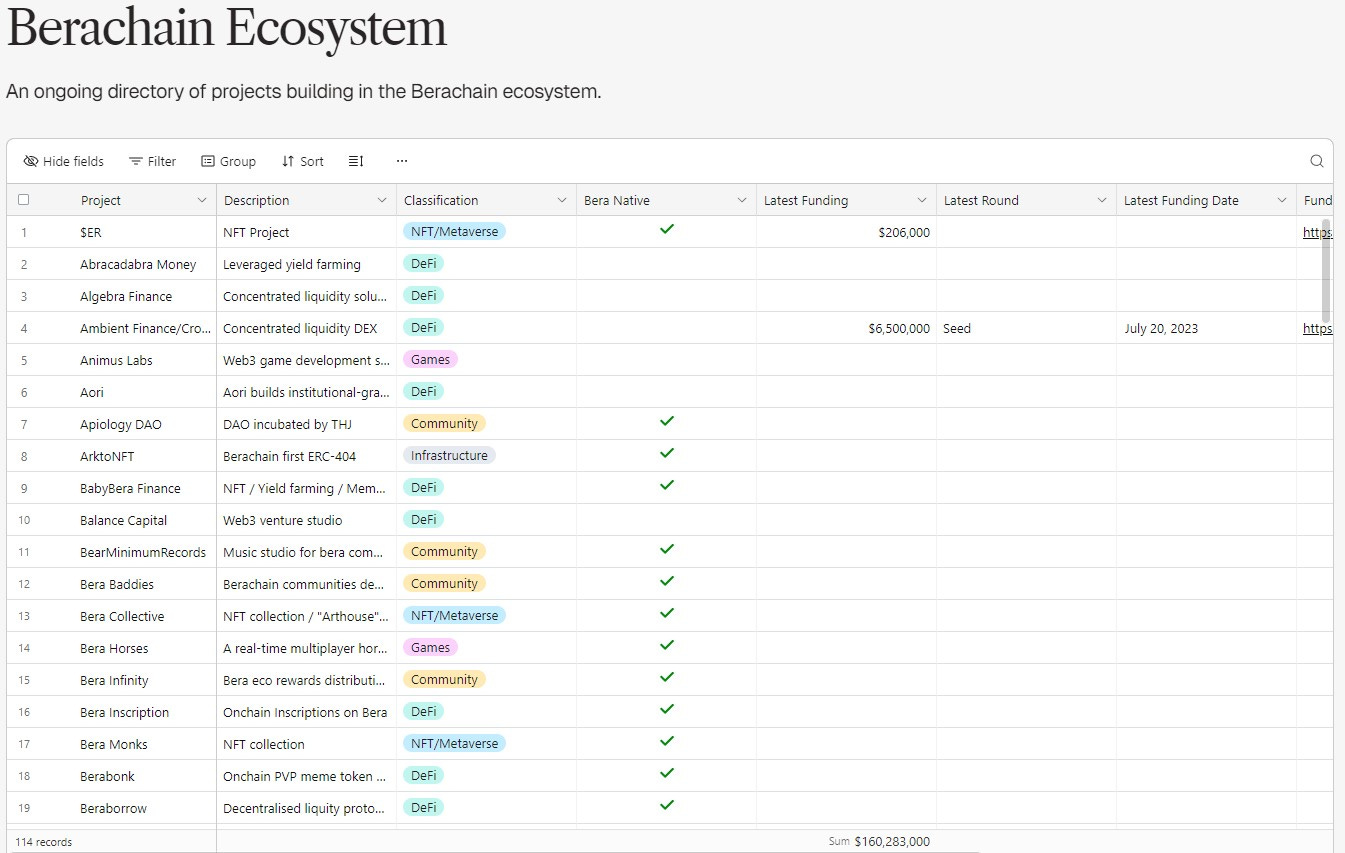Click the NFT/Metaverse tag for $ER
The width and height of the screenshot is (1345, 853).
[454, 231]
